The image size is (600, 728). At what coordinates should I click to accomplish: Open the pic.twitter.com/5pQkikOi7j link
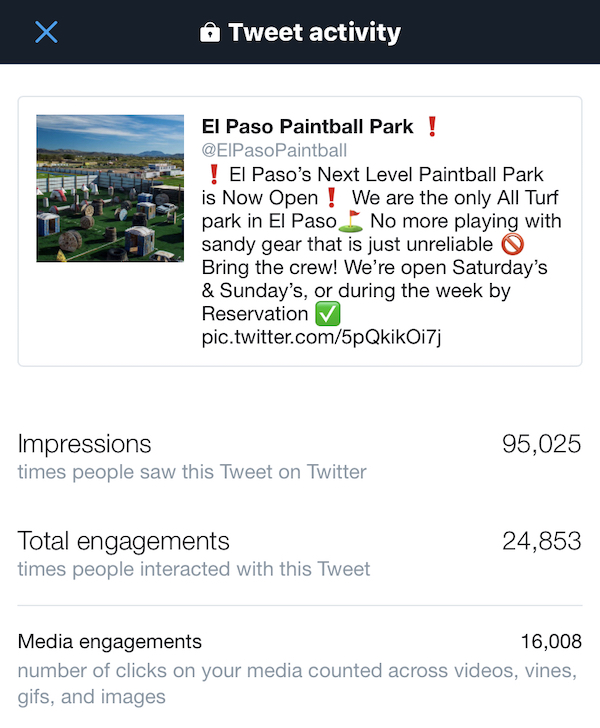(x=321, y=337)
